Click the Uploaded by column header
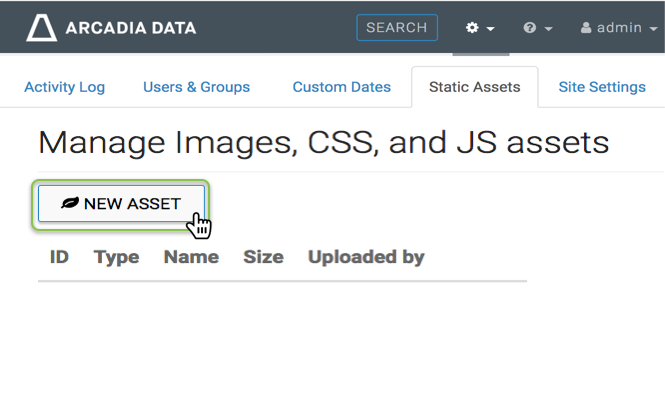This screenshot has width=665, height=402. coord(366,257)
